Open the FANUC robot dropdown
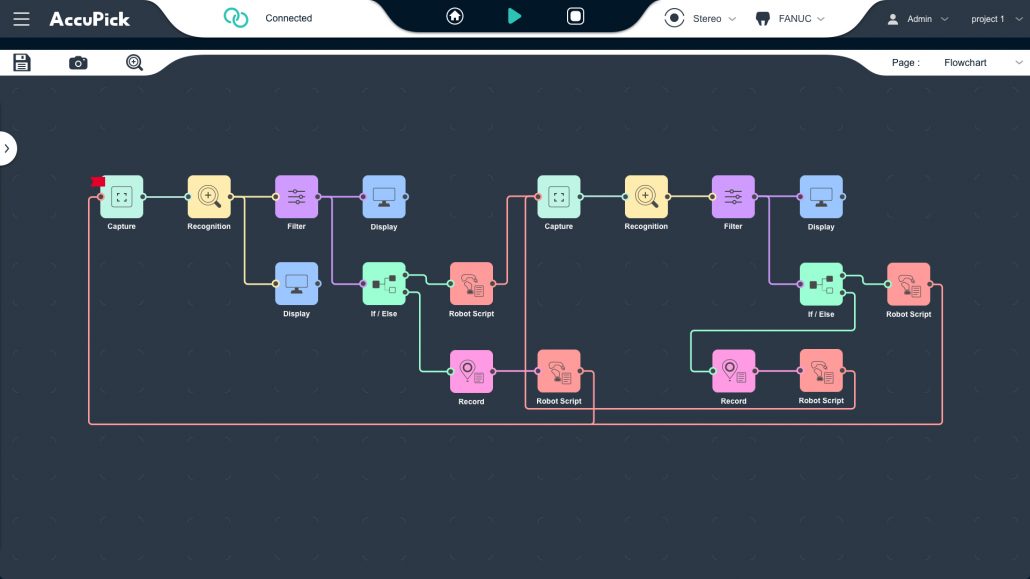Viewport: 1030px width, 579px height. 790,19
